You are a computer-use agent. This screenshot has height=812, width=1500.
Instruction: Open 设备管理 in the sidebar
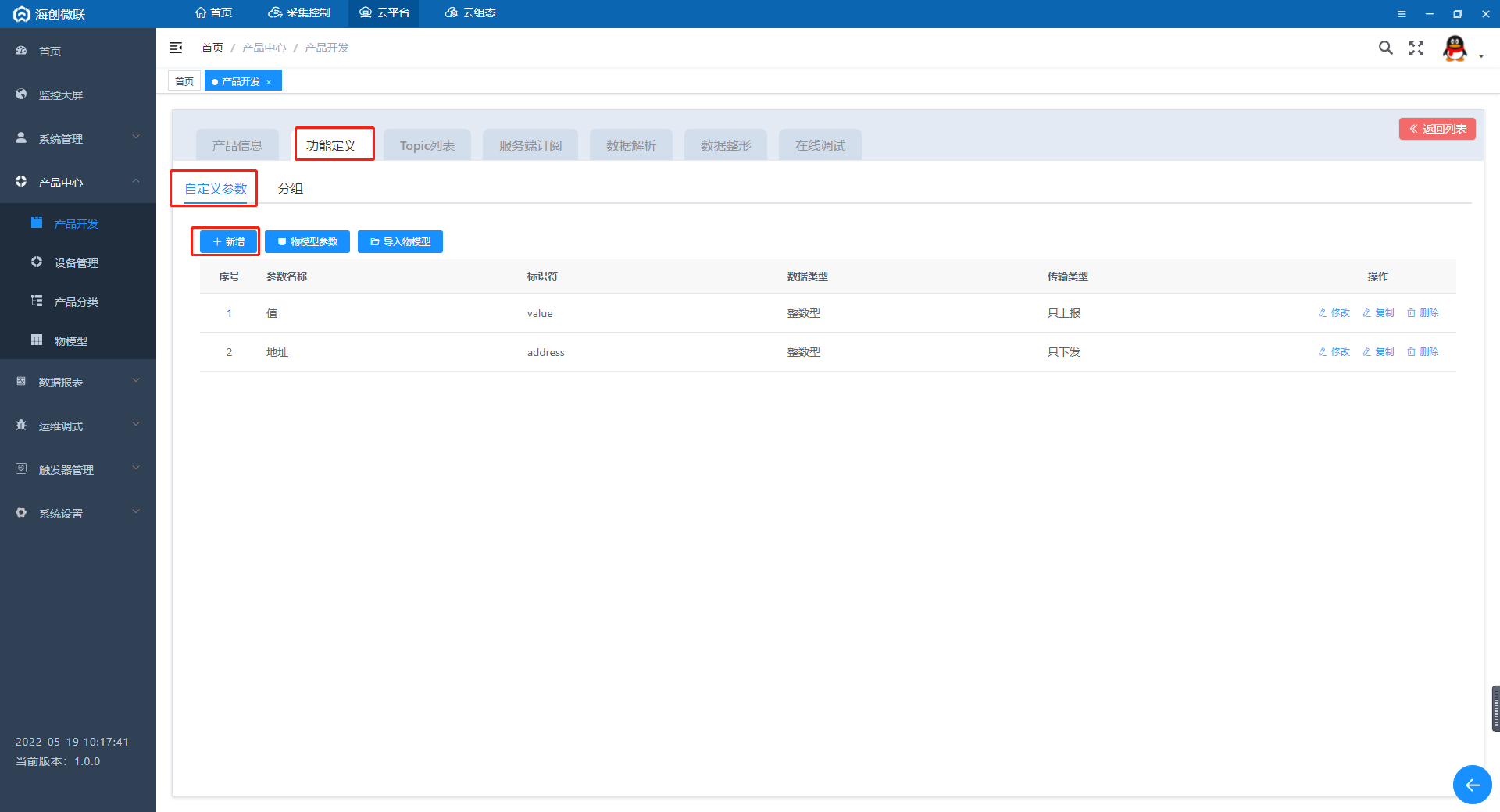(78, 262)
